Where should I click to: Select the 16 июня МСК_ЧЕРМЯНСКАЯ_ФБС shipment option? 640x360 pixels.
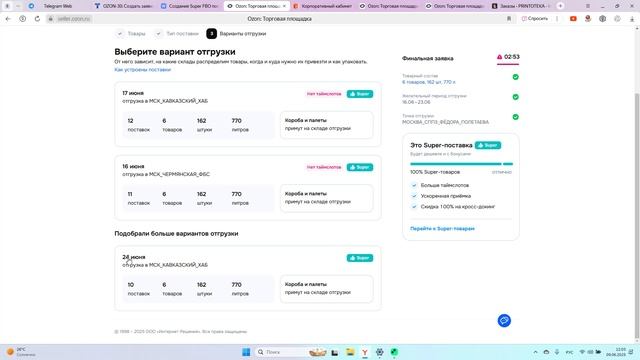coord(247,187)
